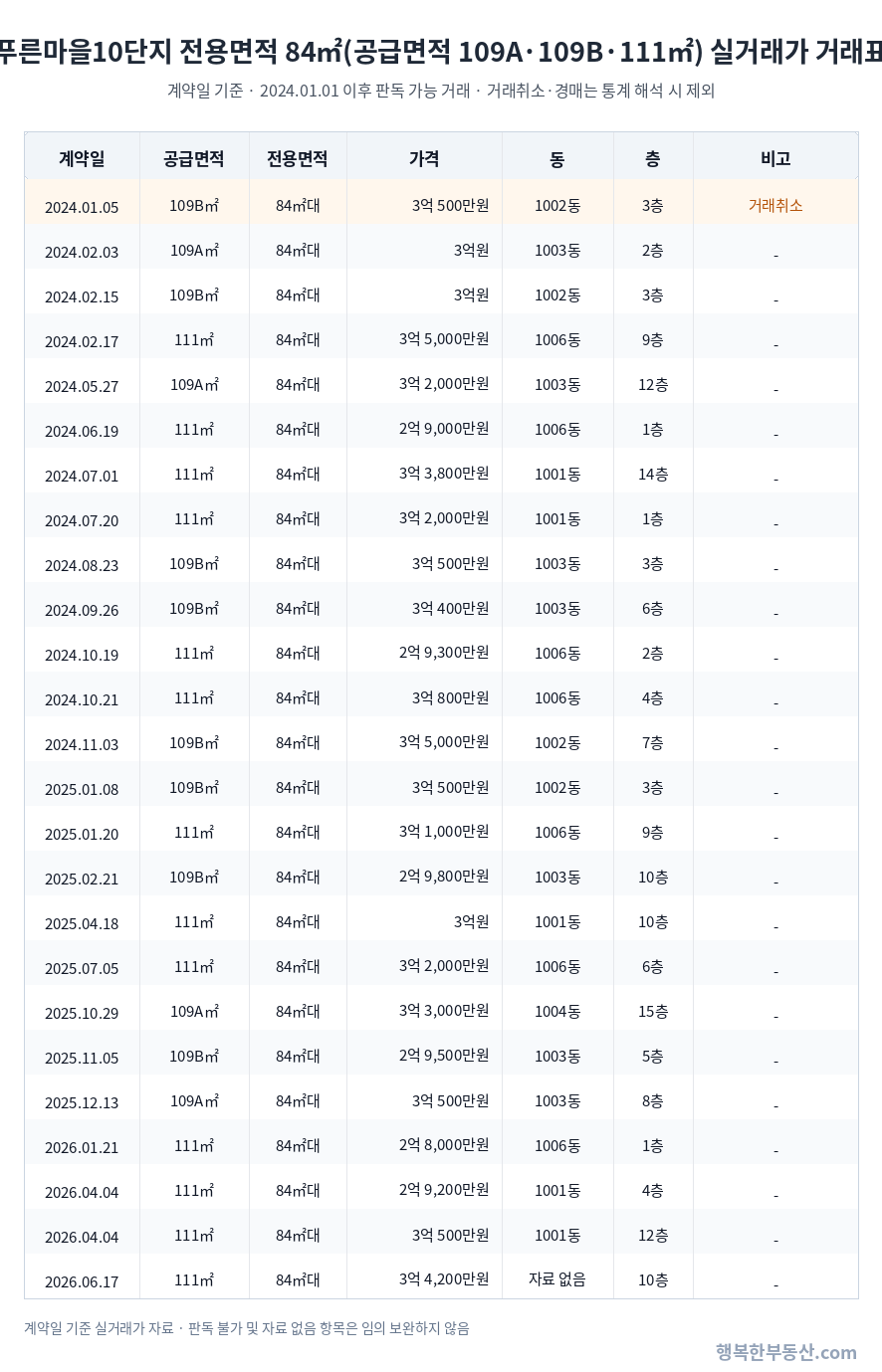Click the 109A㎡ cell for 2025.12.13
The width and height of the screenshot is (882, 1372).
pos(194,1101)
